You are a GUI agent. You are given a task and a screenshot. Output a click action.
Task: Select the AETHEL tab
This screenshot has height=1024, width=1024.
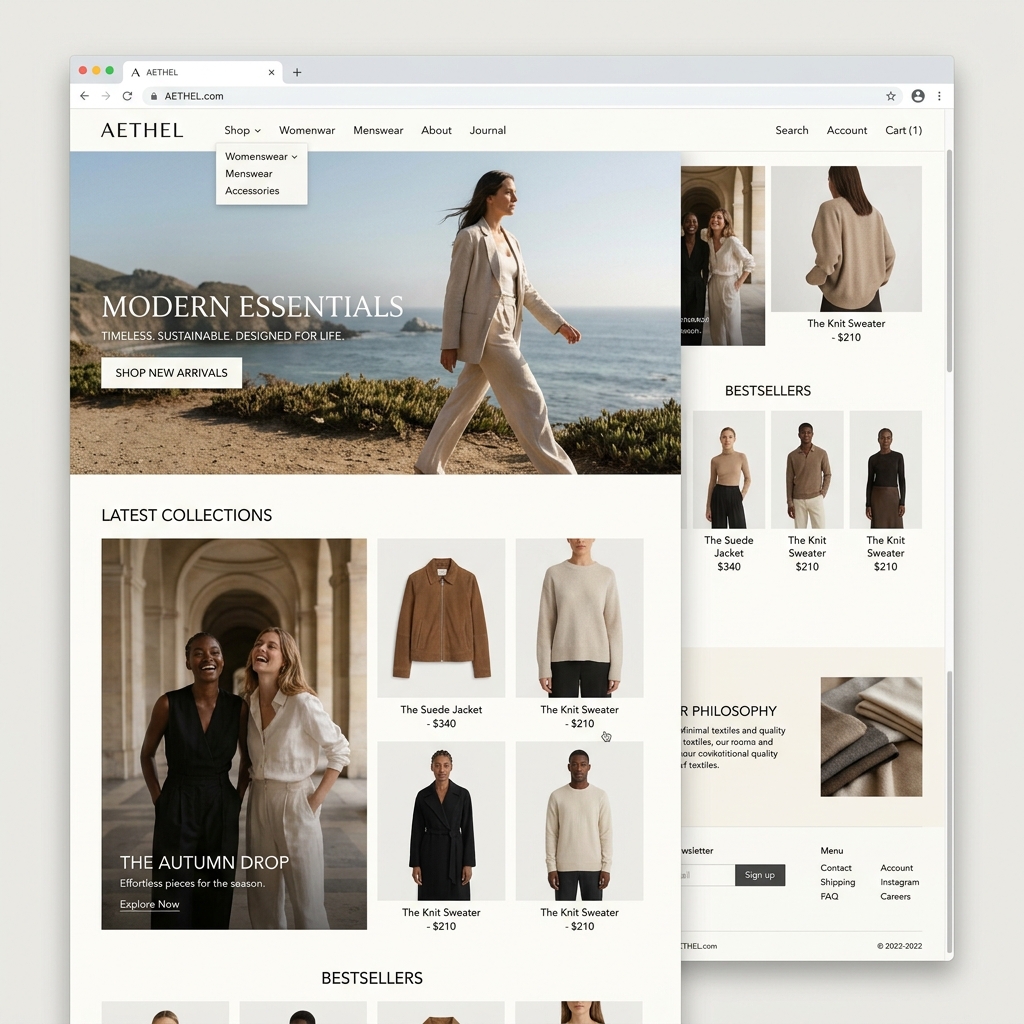pos(202,72)
